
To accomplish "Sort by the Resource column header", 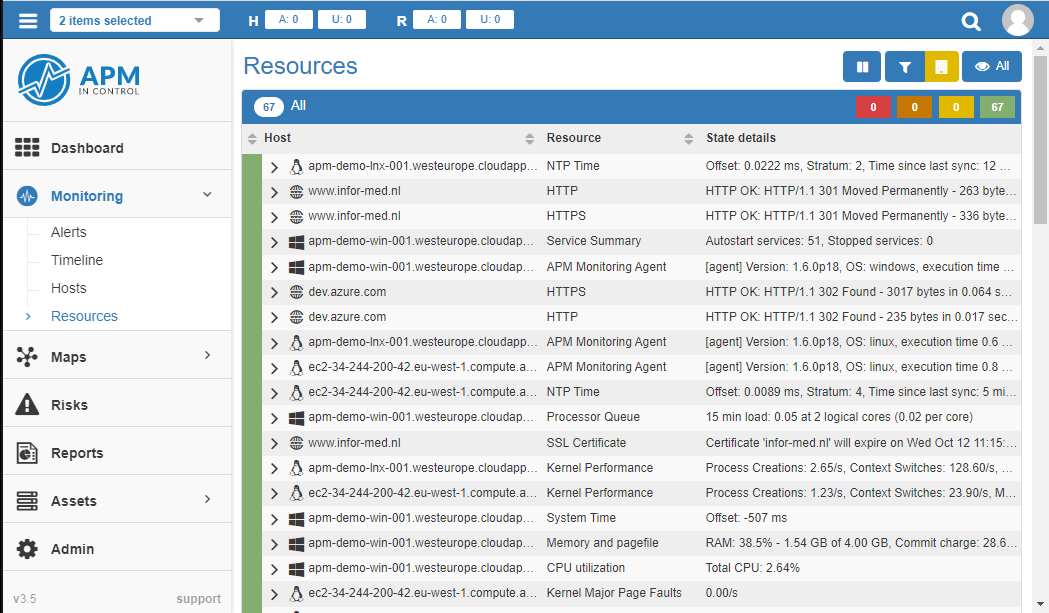I will 574,138.
